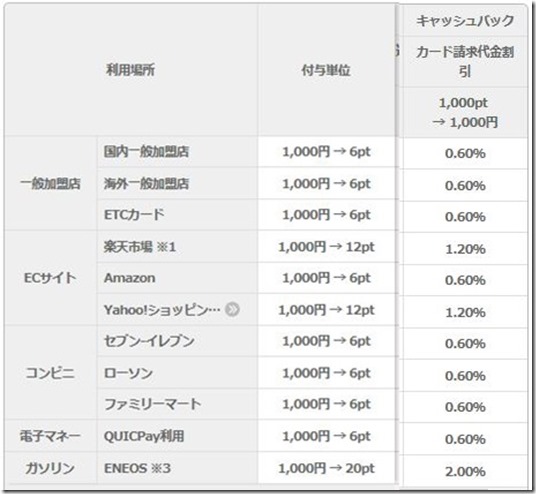The height and width of the screenshot is (494, 536).
Task: Select the ETCカード row label
Action: coord(134,215)
